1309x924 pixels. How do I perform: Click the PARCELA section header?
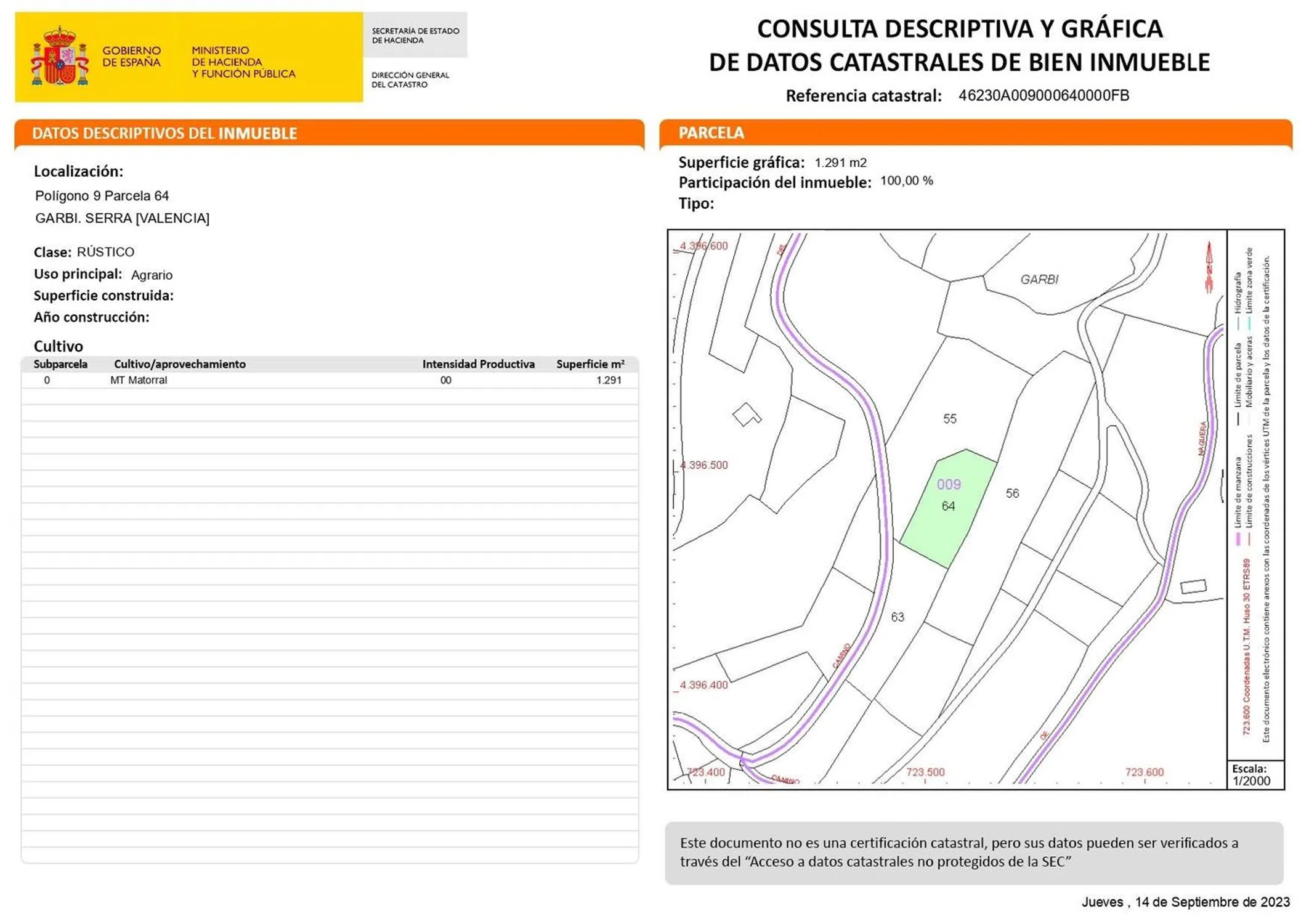(x=711, y=132)
